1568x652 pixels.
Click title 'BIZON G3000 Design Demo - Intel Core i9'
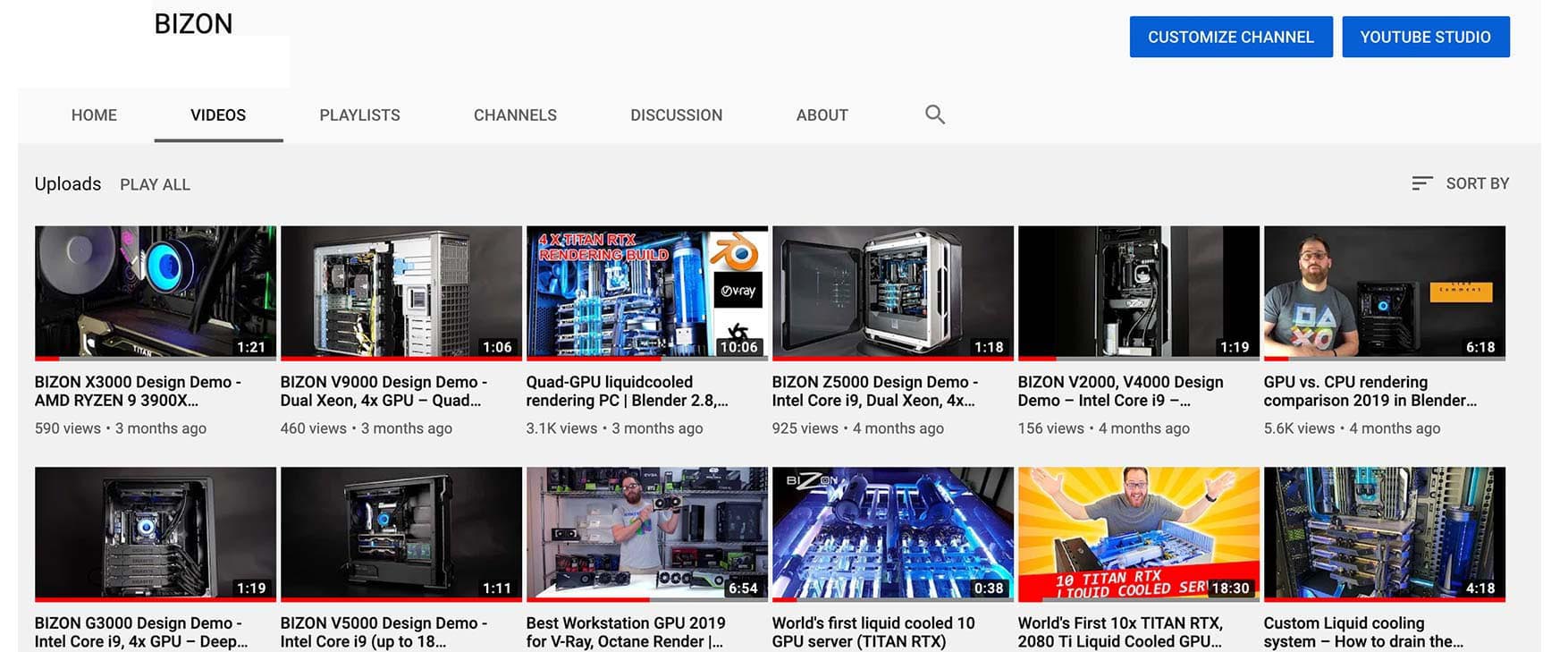141,632
